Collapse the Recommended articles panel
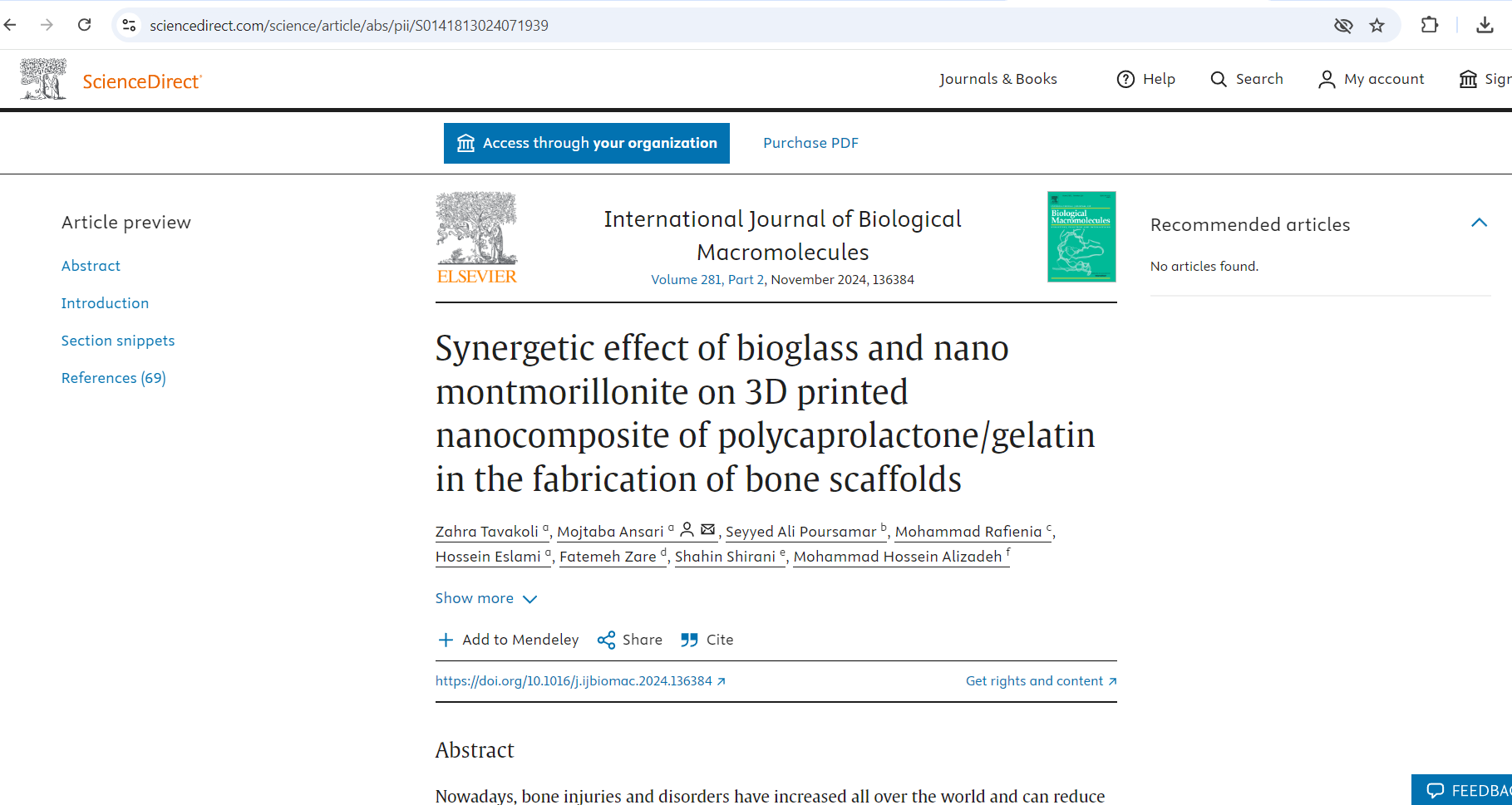The width and height of the screenshot is (1512, 805). tap(1479, 223)
